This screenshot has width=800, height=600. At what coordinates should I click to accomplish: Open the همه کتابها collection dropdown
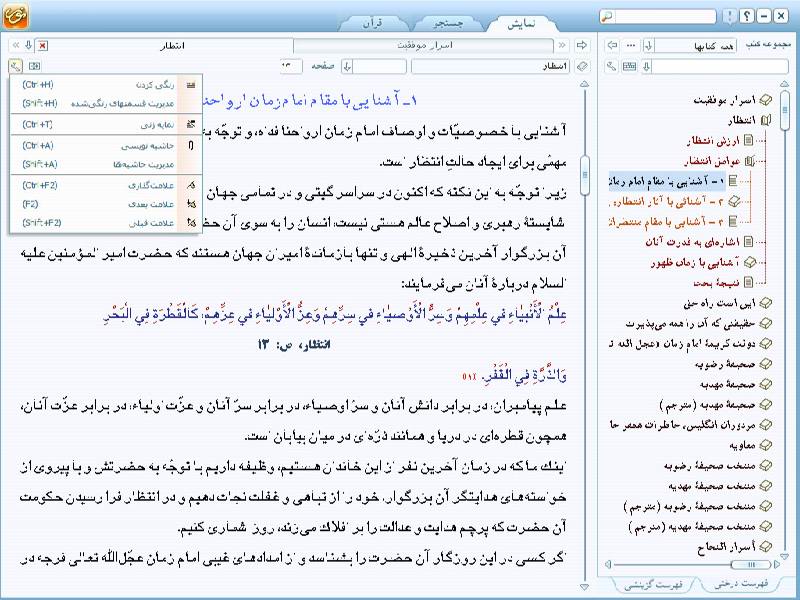click(648, 46)
